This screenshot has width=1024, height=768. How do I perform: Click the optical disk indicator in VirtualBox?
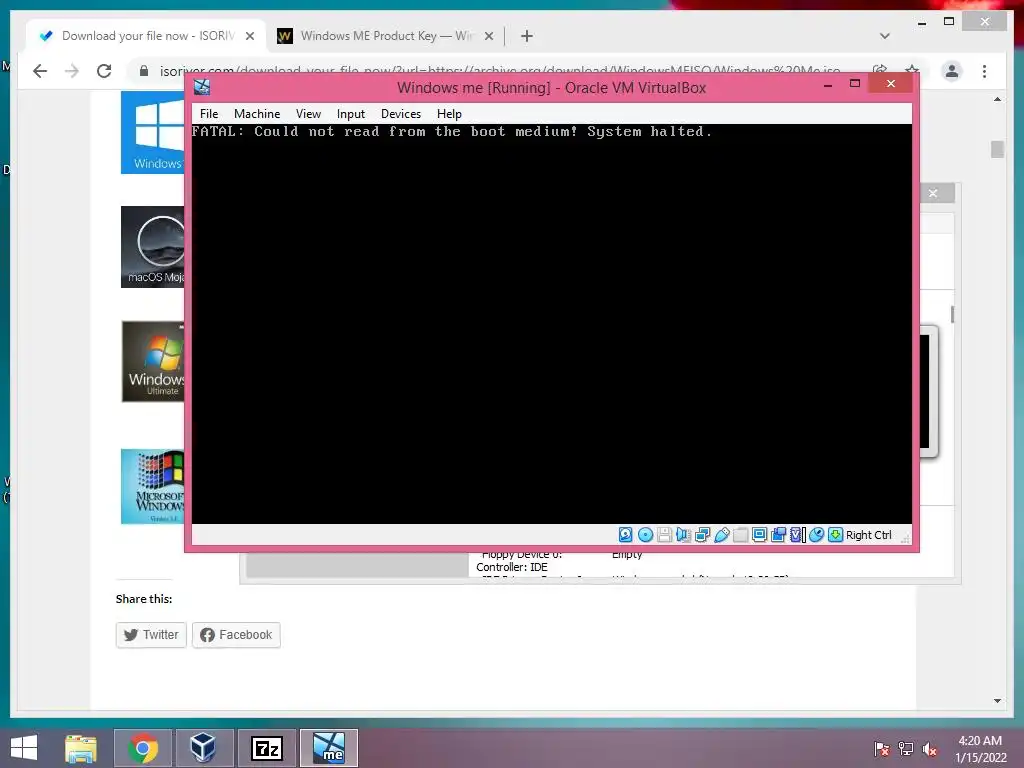pos(645,535)
